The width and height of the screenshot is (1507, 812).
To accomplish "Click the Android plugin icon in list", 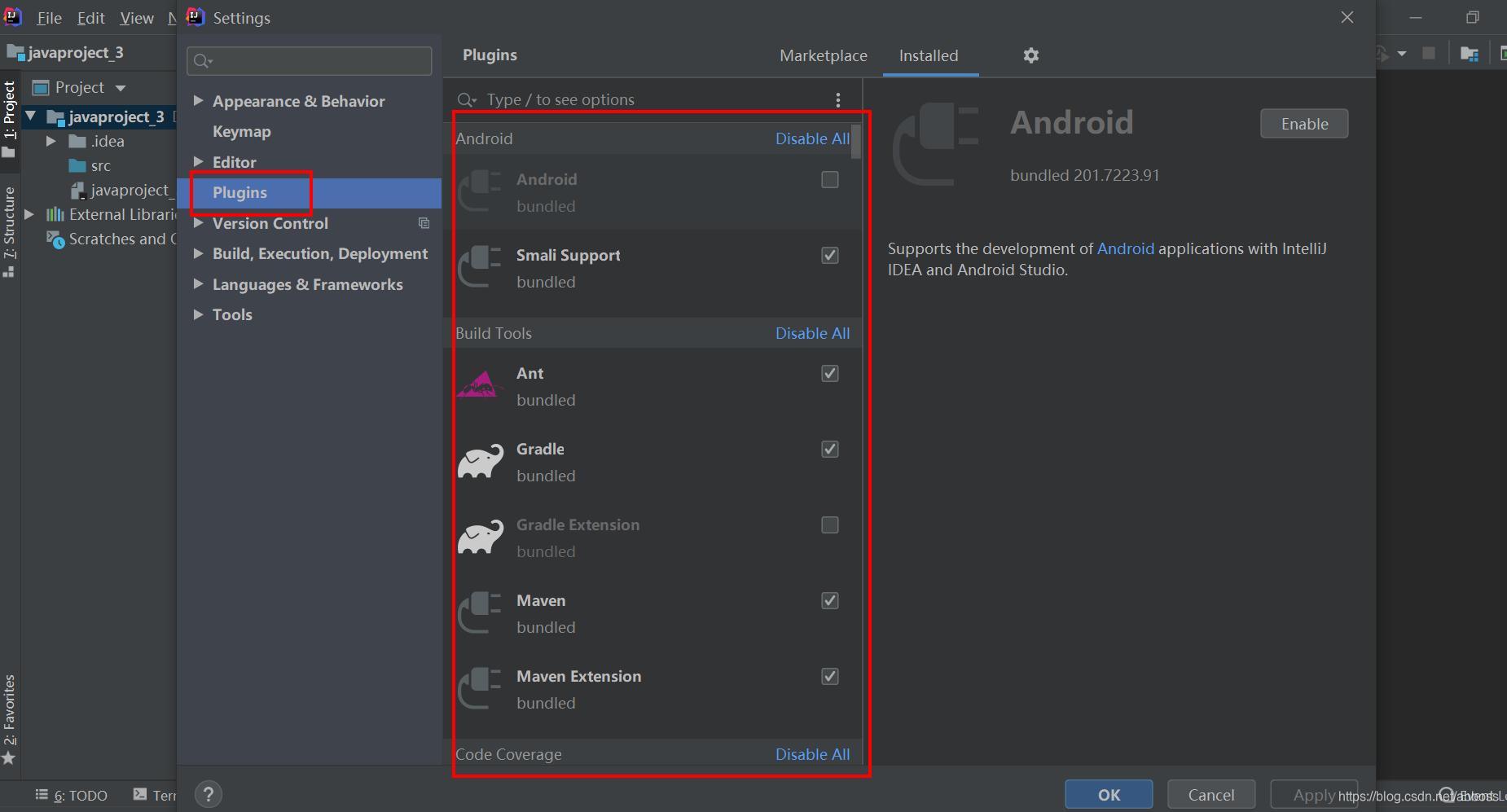I will pos(480,191).
